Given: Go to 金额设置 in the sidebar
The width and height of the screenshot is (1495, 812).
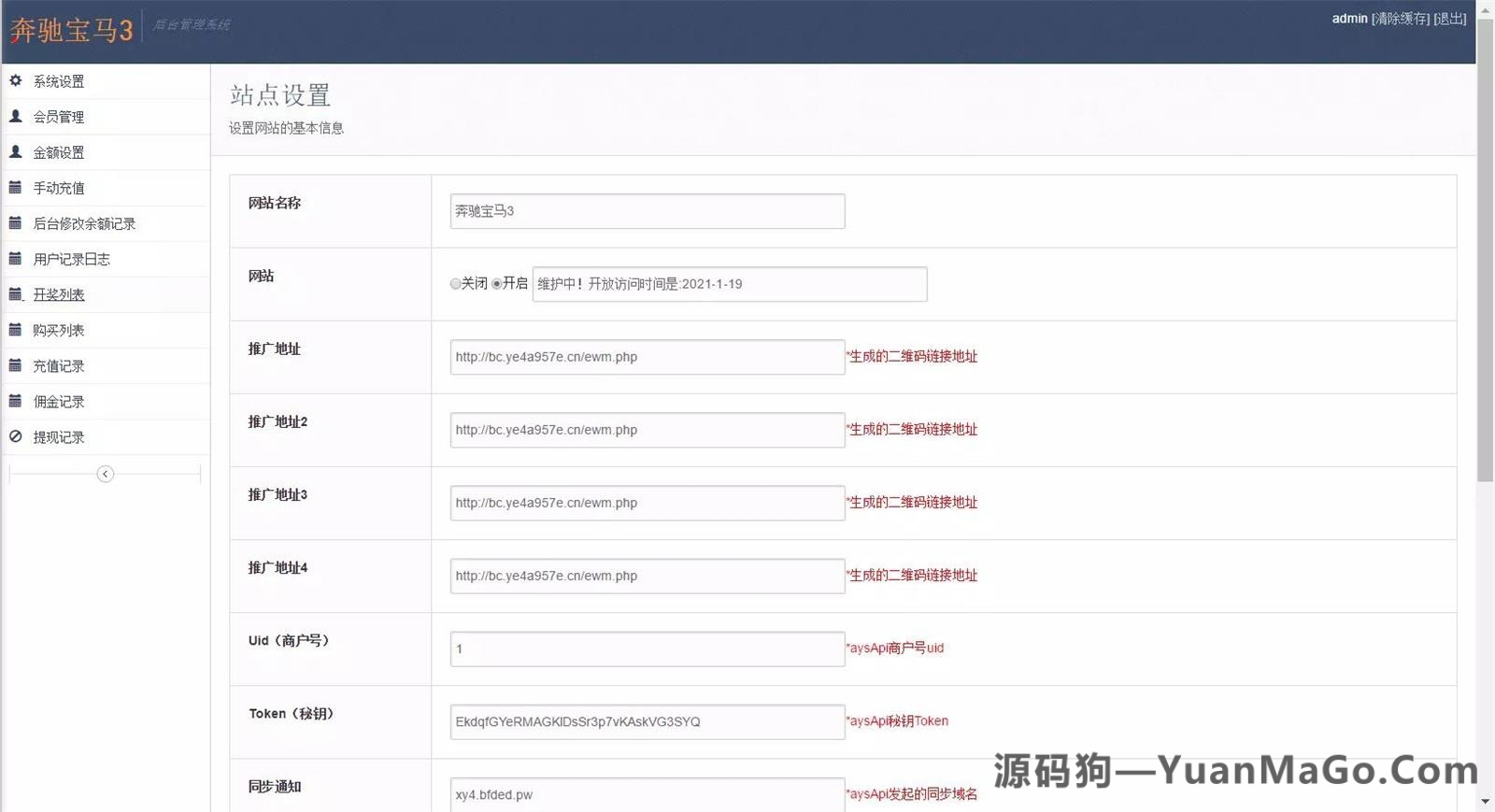Looking at the screenshot, I should click(x=59, y=152).
